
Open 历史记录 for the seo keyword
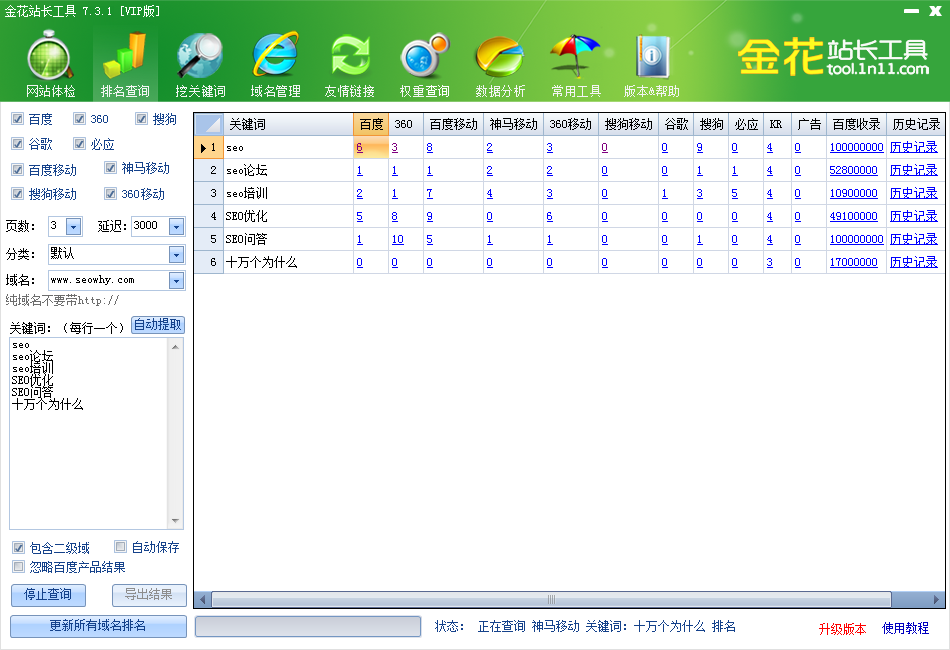(x=914, y=147)
